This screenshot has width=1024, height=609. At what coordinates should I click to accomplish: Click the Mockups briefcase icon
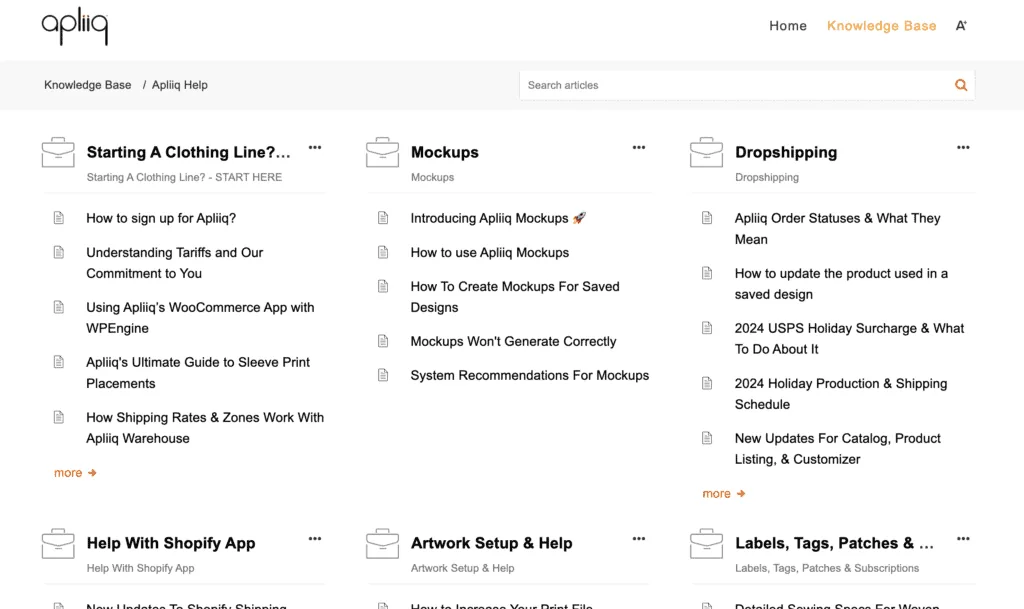tap(382, 153)
